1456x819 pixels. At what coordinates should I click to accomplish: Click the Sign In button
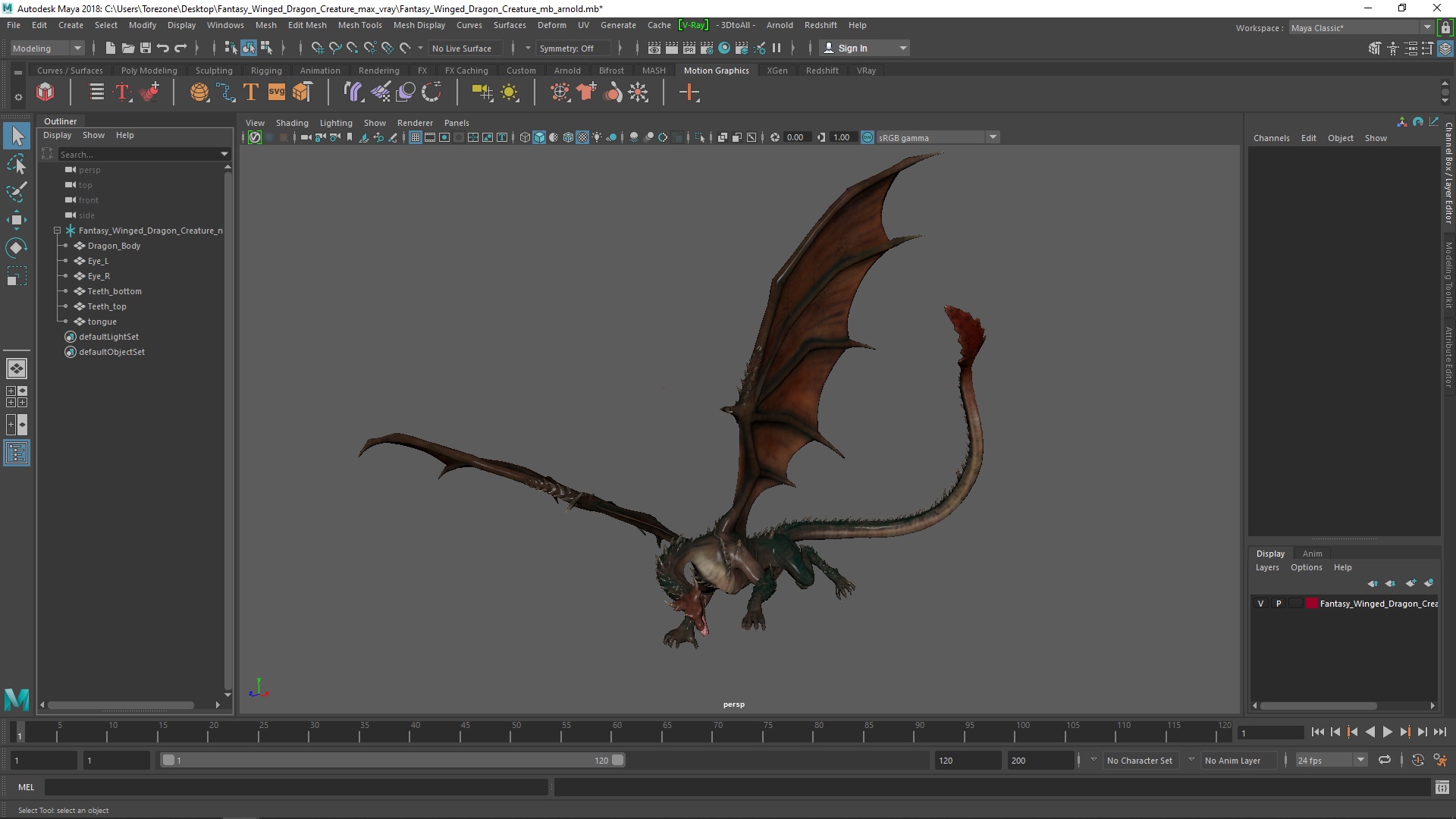(x=852, y=48)
